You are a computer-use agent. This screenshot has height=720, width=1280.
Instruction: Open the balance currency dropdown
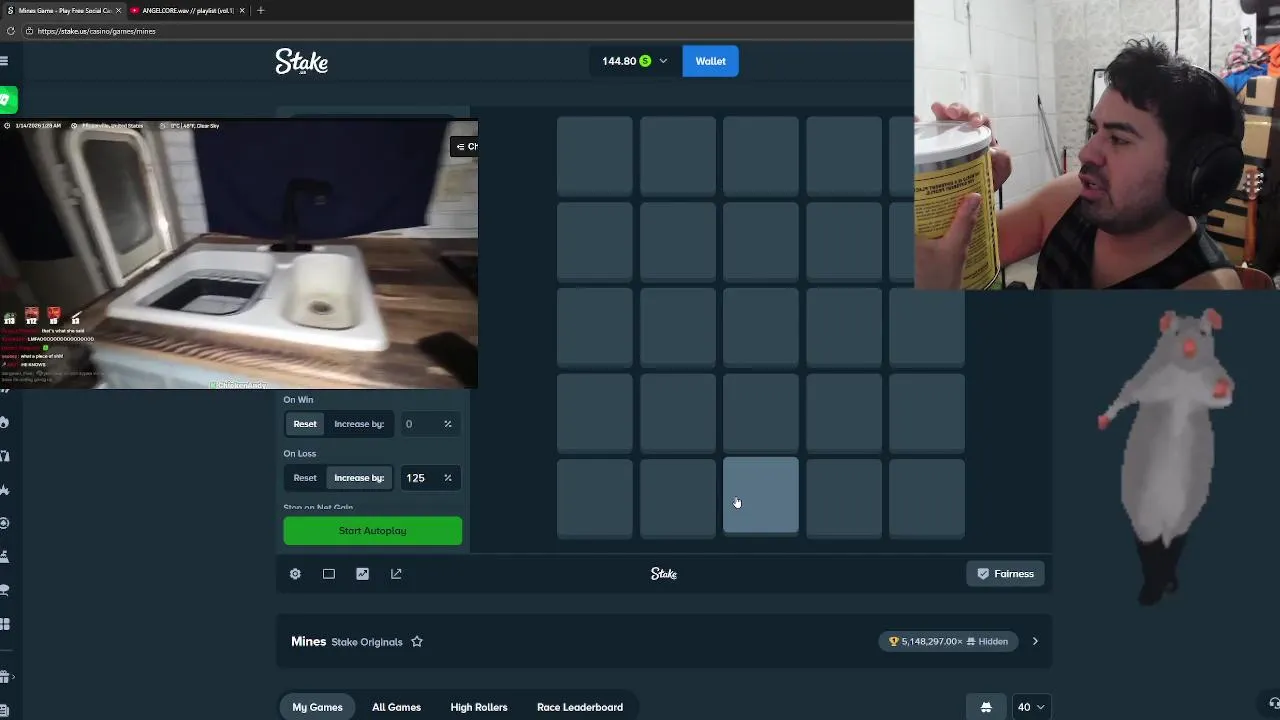pyautogui.click(x=635, y=61)
